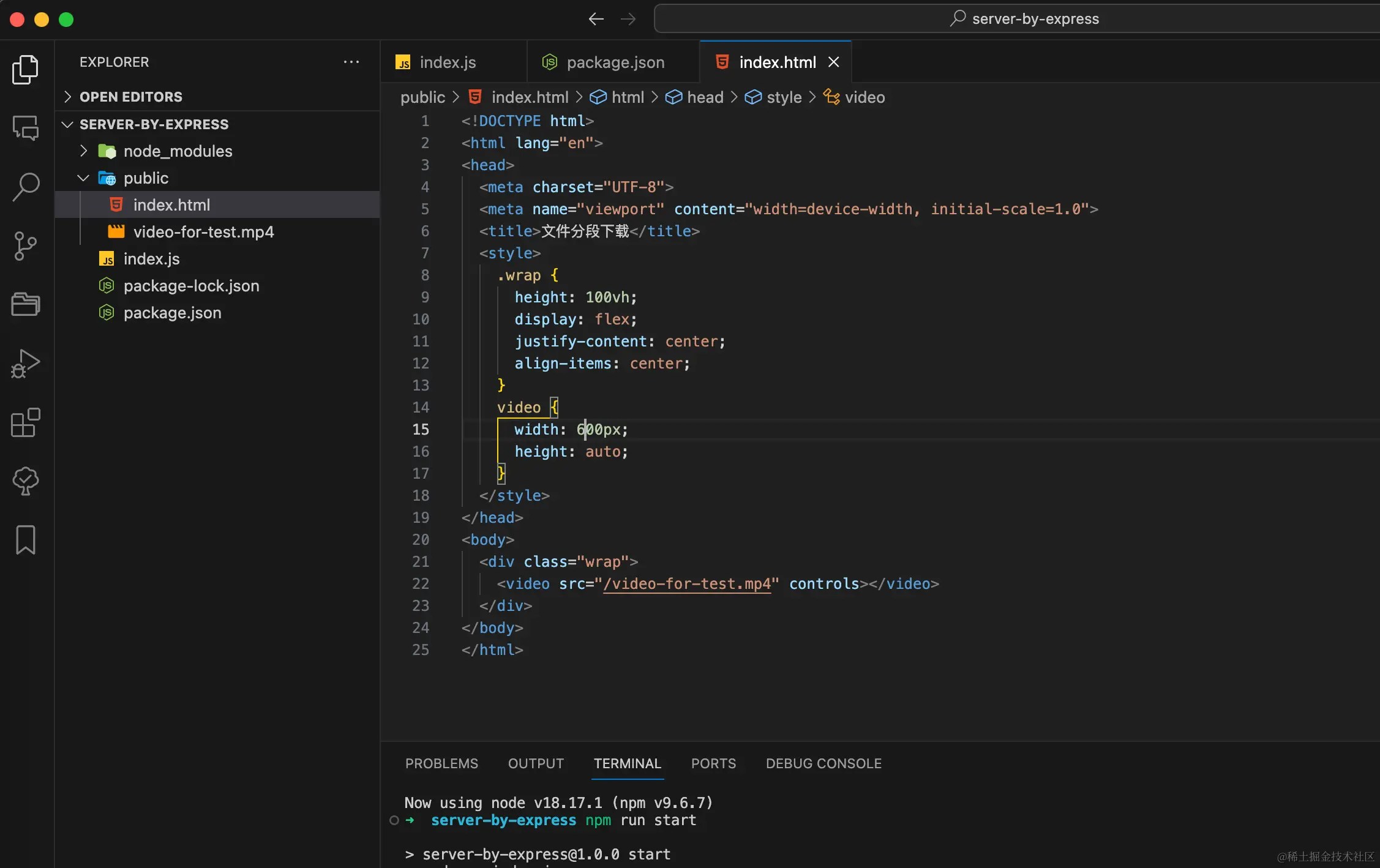Open package.json from the explorer tree
1380x868 pixels.
pos(217,312)
